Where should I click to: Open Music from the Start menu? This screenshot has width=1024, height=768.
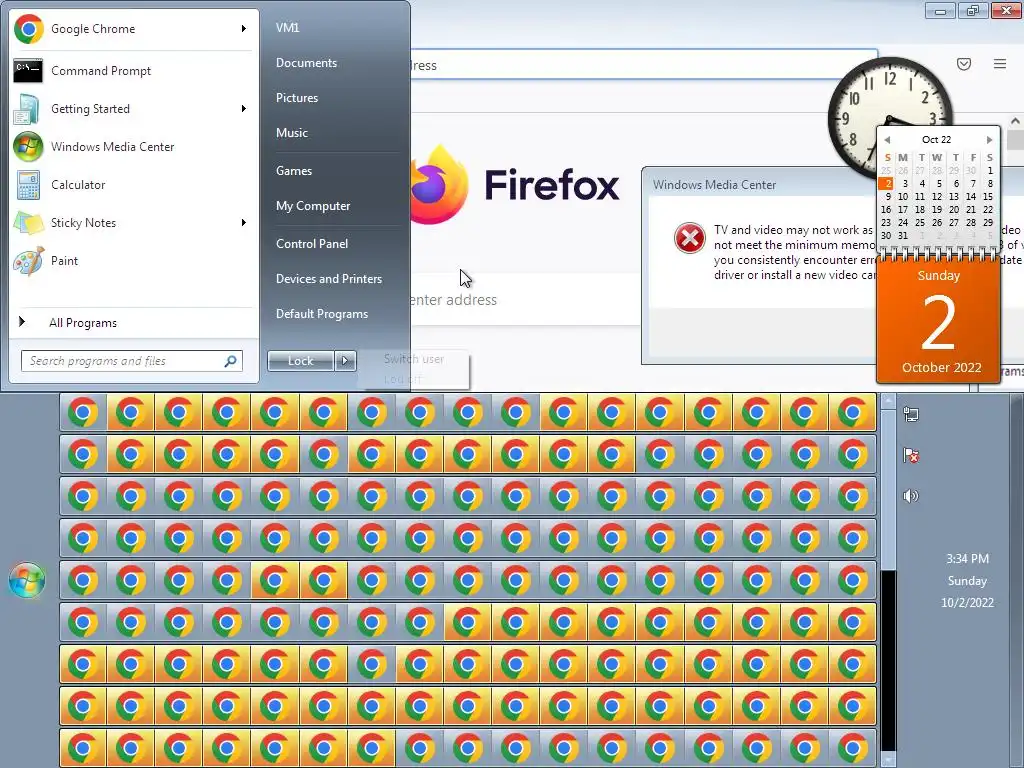click(x=291, y=133)
